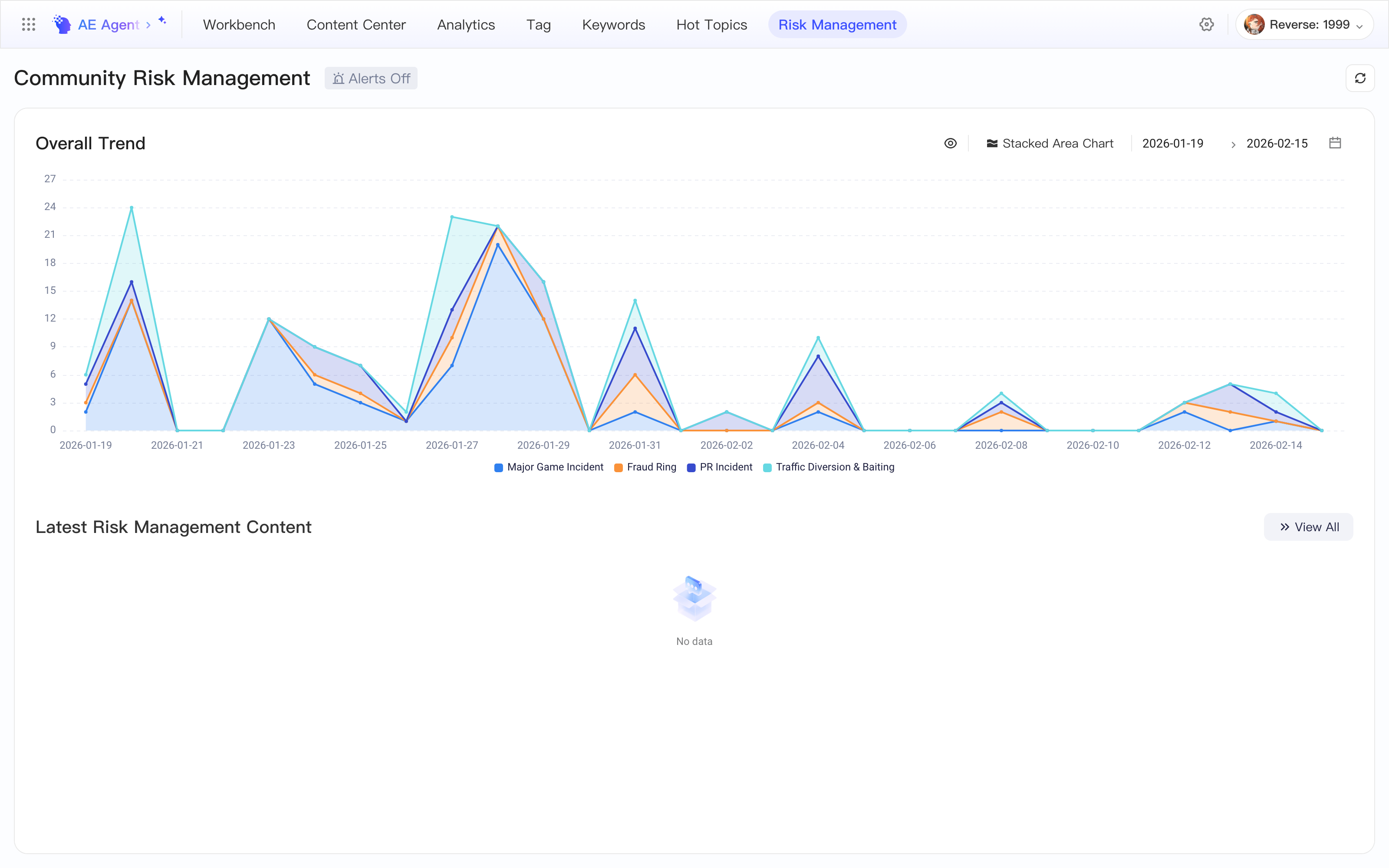
Task: Expand the AE Agent chevron
Action: (x=148, y=25)
